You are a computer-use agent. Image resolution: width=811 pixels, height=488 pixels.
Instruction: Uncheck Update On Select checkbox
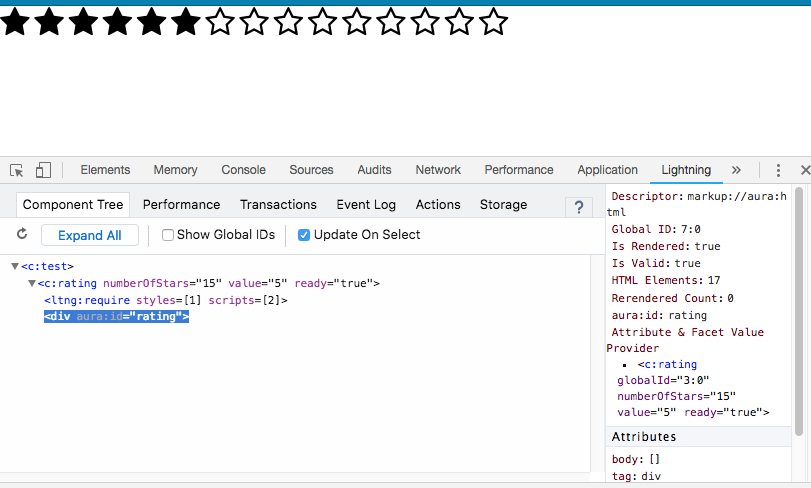tap(304, 235)
